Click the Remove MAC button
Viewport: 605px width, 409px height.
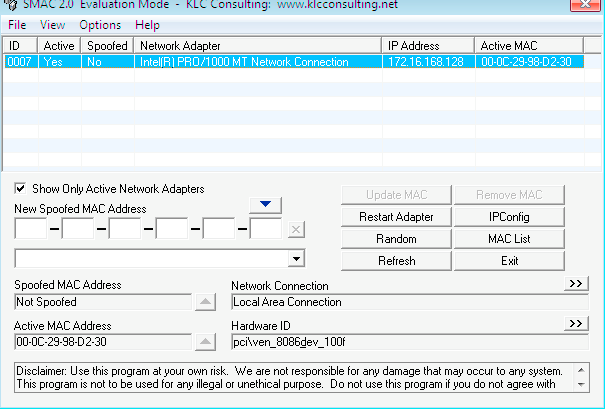509,195
